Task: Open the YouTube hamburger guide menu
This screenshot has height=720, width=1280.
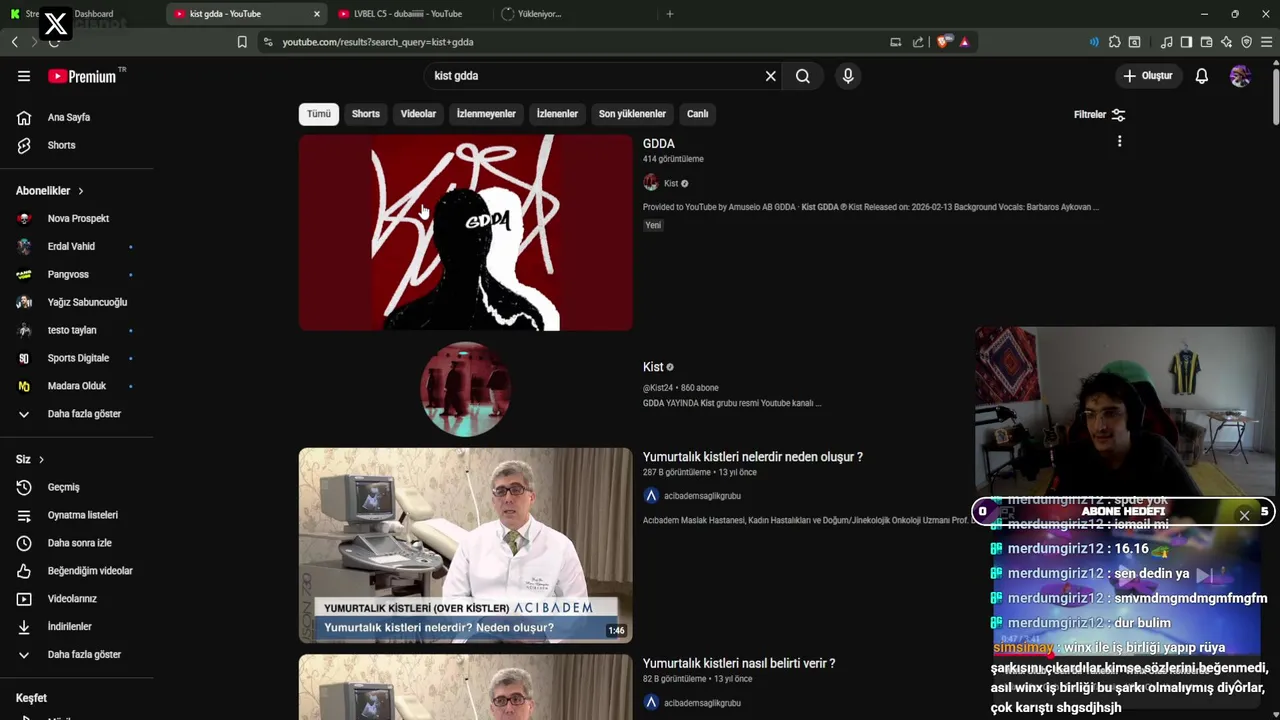Action: pyautogui.click(x=24, y=76)
